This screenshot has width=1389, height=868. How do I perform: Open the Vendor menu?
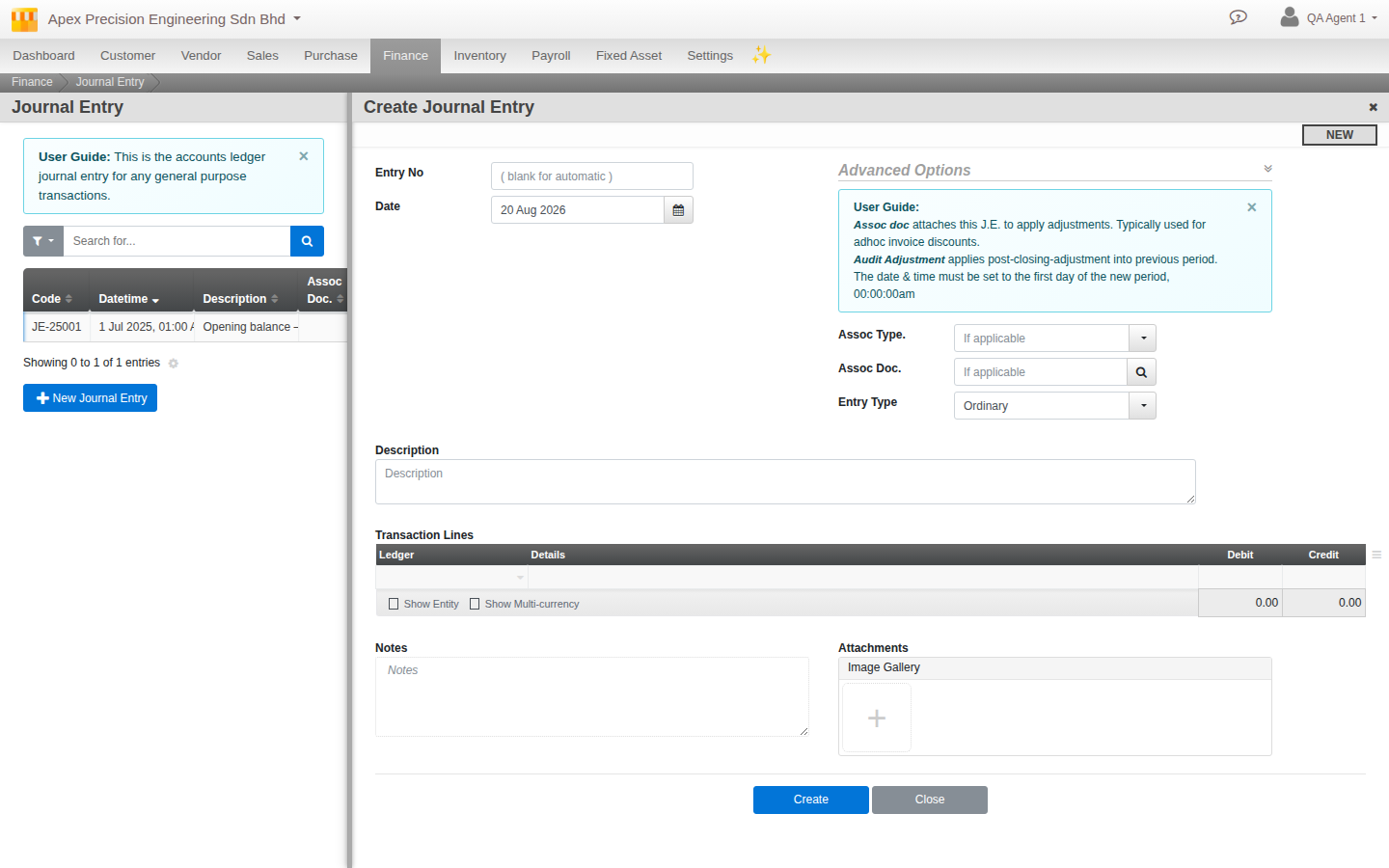pyautogui.click(x=201, y=56)
